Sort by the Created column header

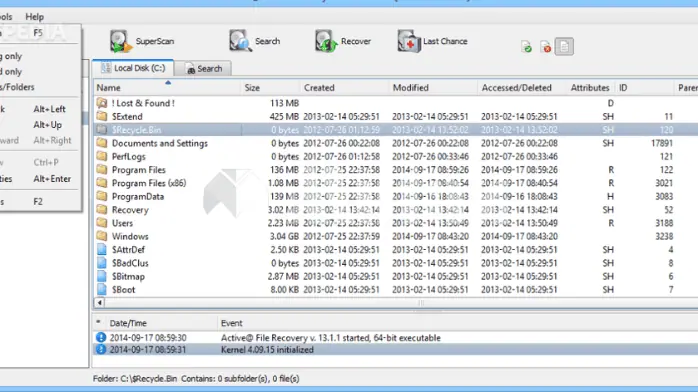pyautogui.click(x=345, y=88)
